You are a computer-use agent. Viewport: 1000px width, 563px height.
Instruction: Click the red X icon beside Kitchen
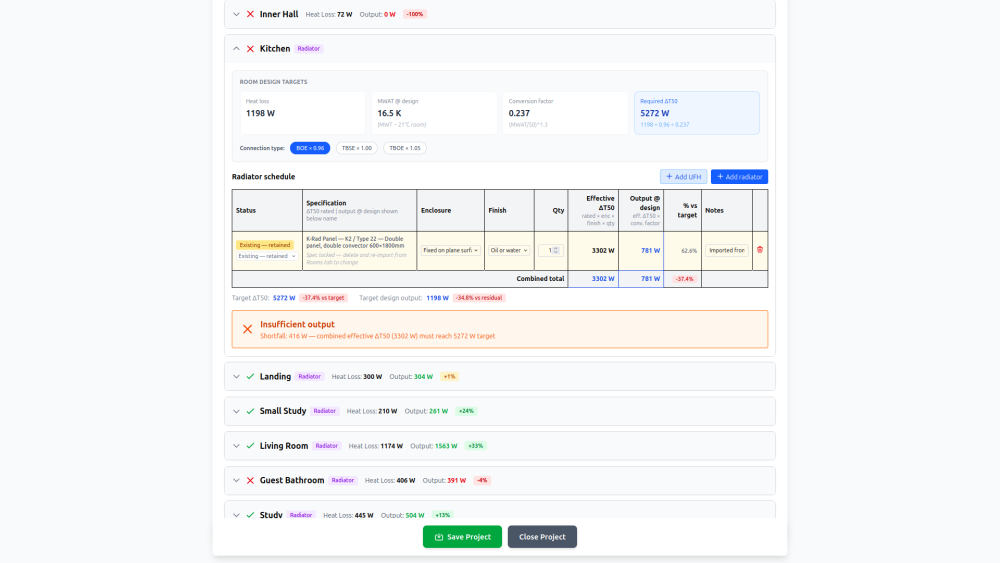[x=250, y=48]
